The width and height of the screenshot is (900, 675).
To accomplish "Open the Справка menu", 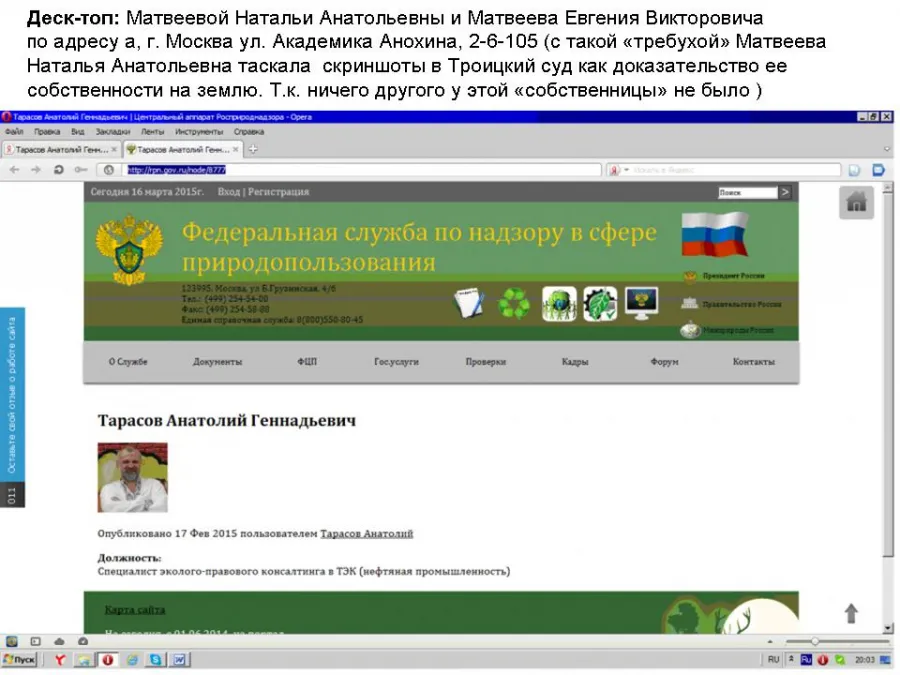I will tap(249, 131).
